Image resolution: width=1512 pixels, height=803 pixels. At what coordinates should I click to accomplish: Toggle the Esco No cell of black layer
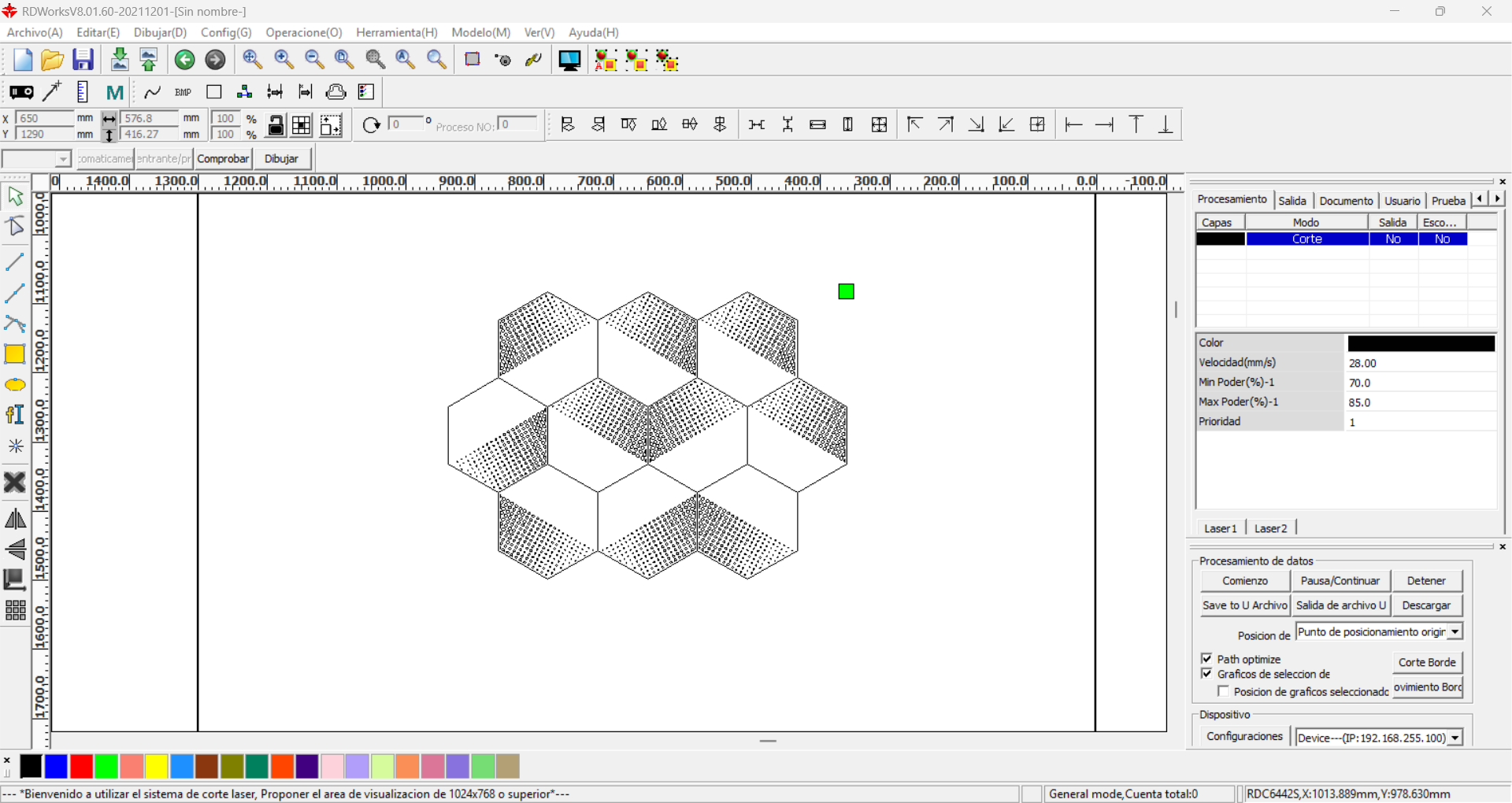coord(1442,239)
